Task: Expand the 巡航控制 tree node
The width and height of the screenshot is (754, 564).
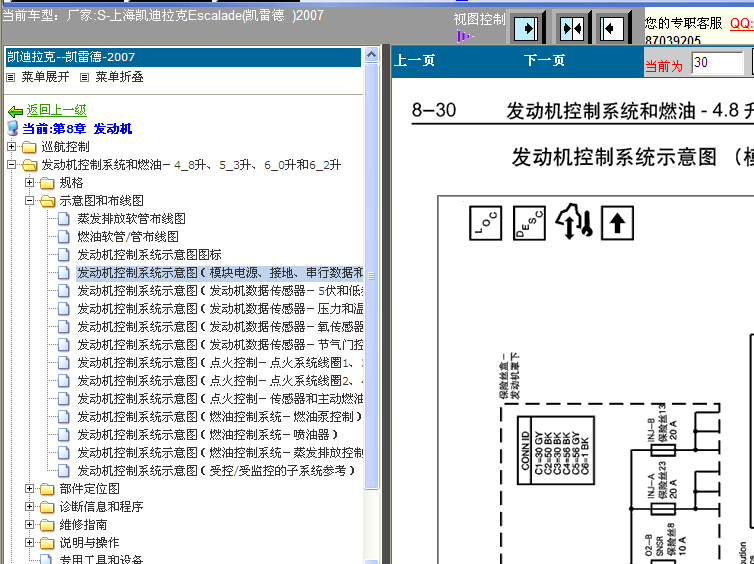Action: coord(12,146)
